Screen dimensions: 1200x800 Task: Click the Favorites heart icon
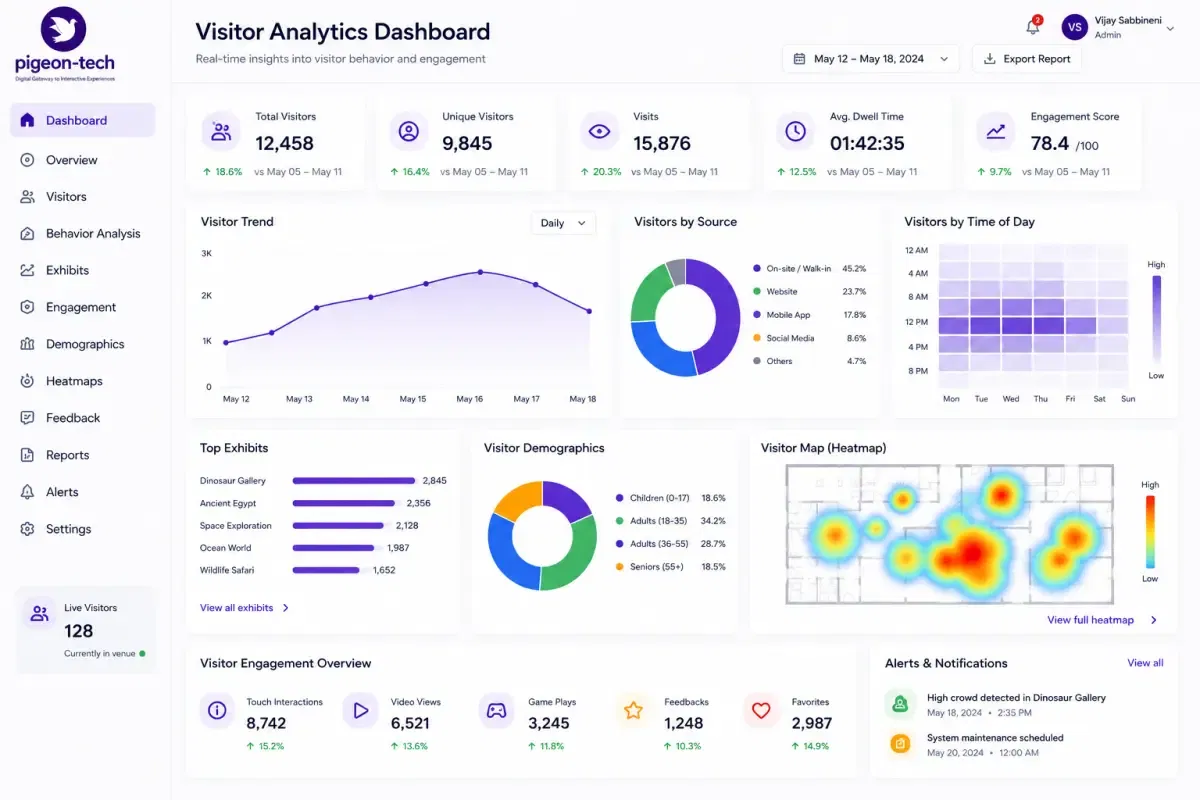761,711
